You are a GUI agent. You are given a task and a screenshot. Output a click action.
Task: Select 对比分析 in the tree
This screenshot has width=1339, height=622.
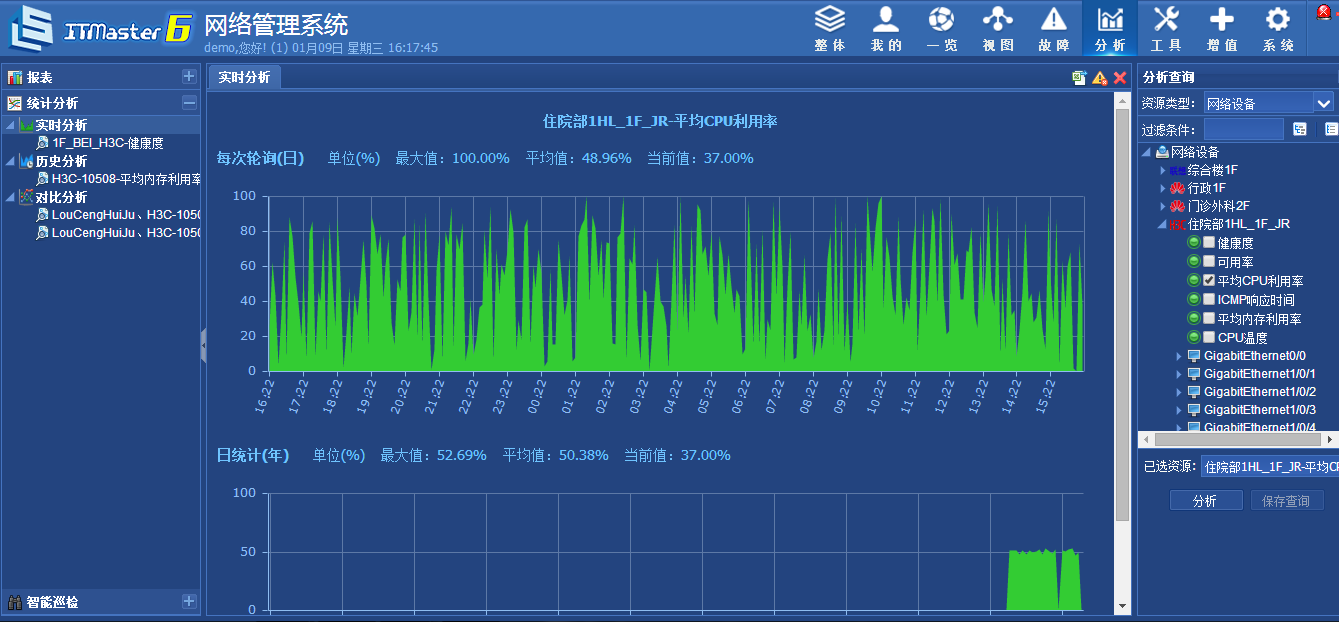[61, 197]
